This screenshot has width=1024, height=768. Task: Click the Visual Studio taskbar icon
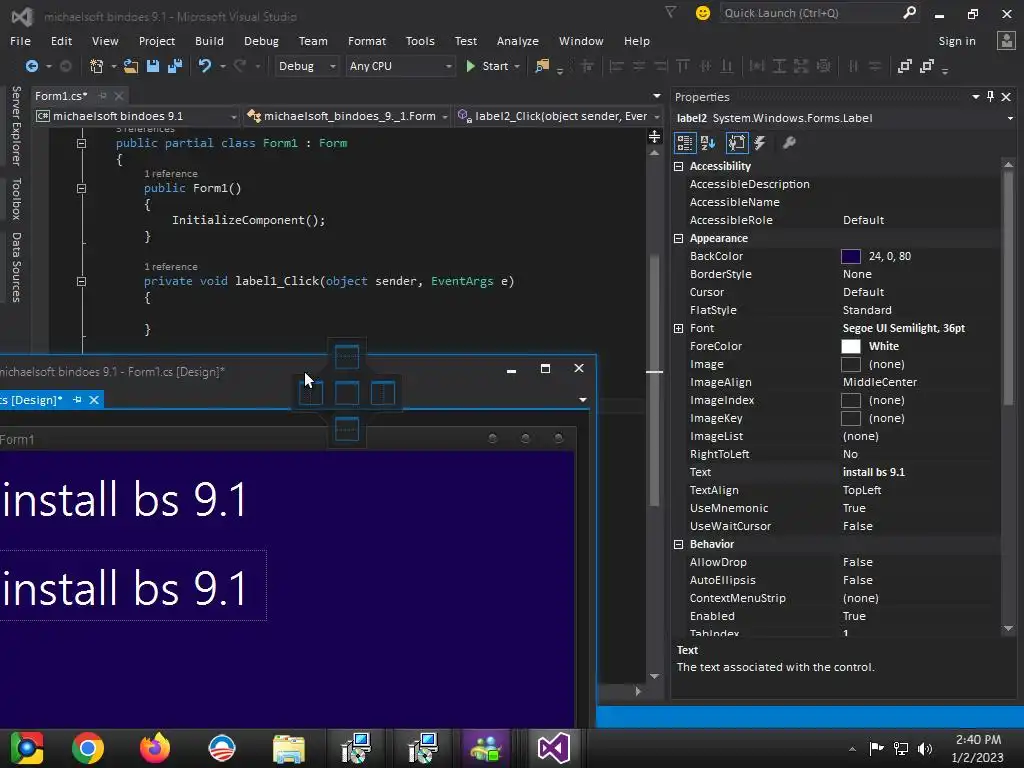tap(554, 748)
